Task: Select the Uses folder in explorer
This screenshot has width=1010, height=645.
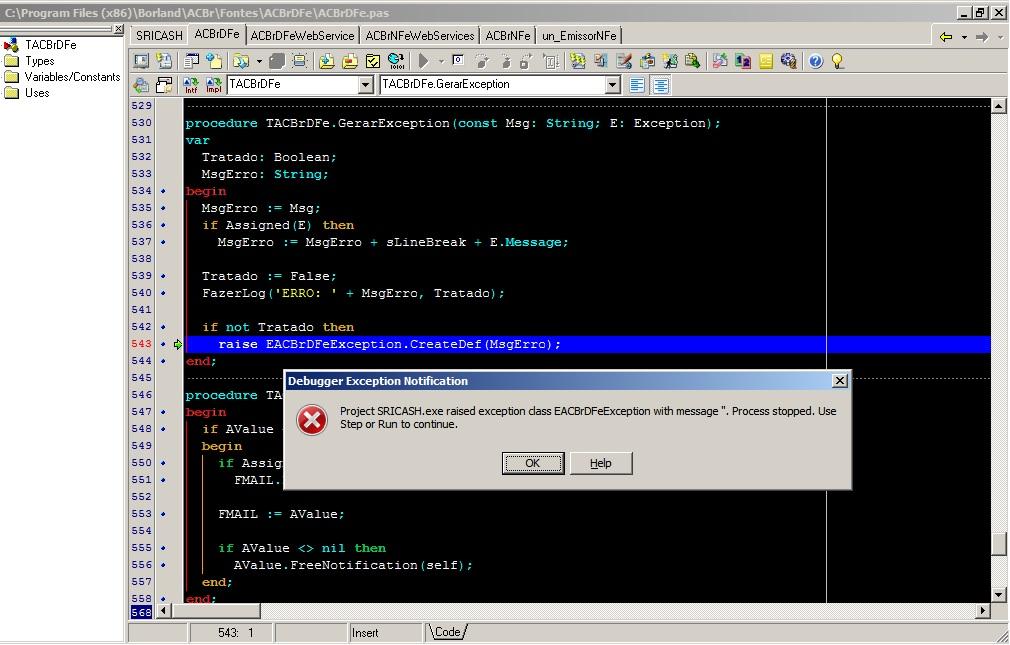Action: (x=37, y=93)
